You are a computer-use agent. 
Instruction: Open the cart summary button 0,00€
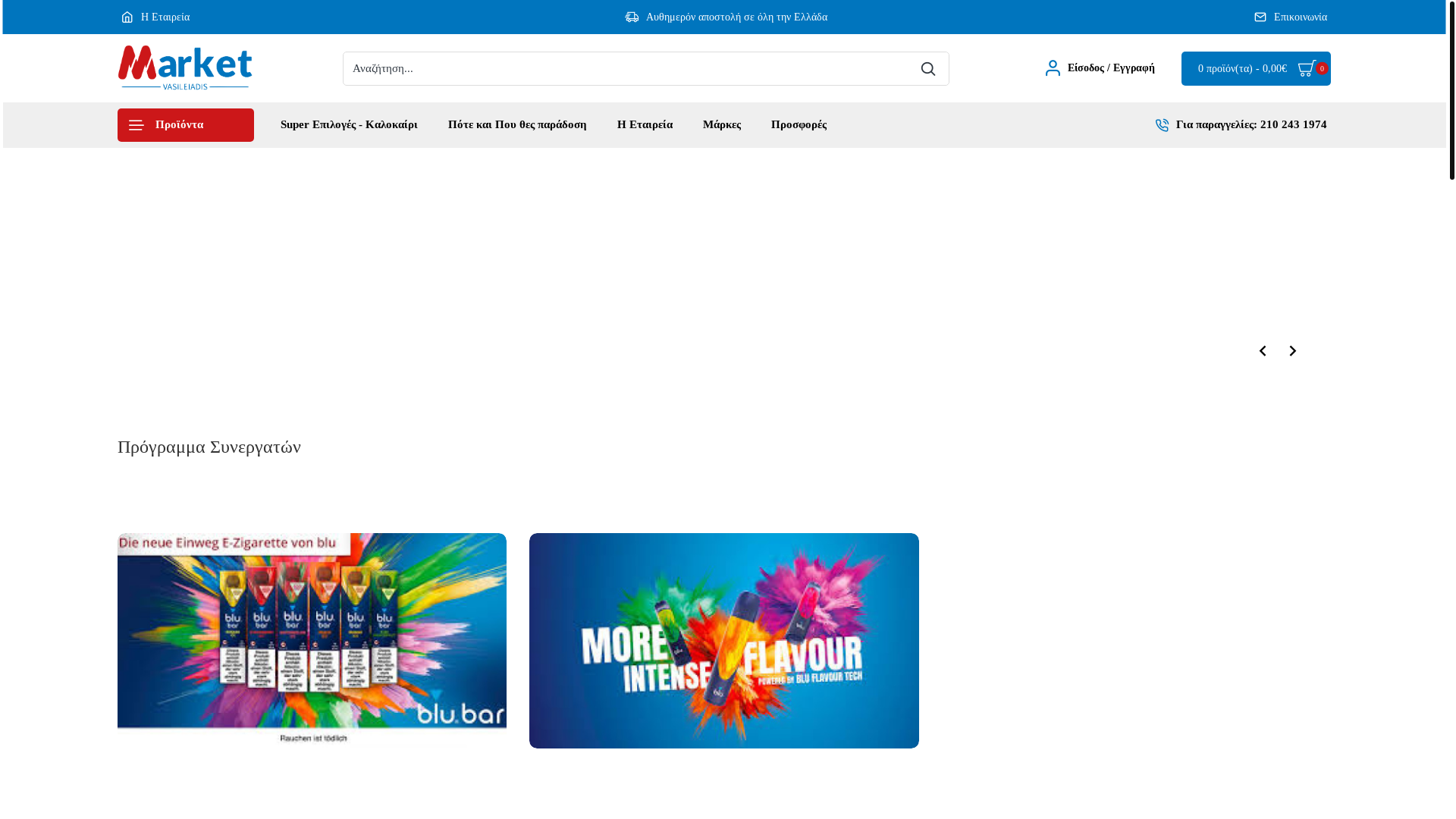[1256, 68]
